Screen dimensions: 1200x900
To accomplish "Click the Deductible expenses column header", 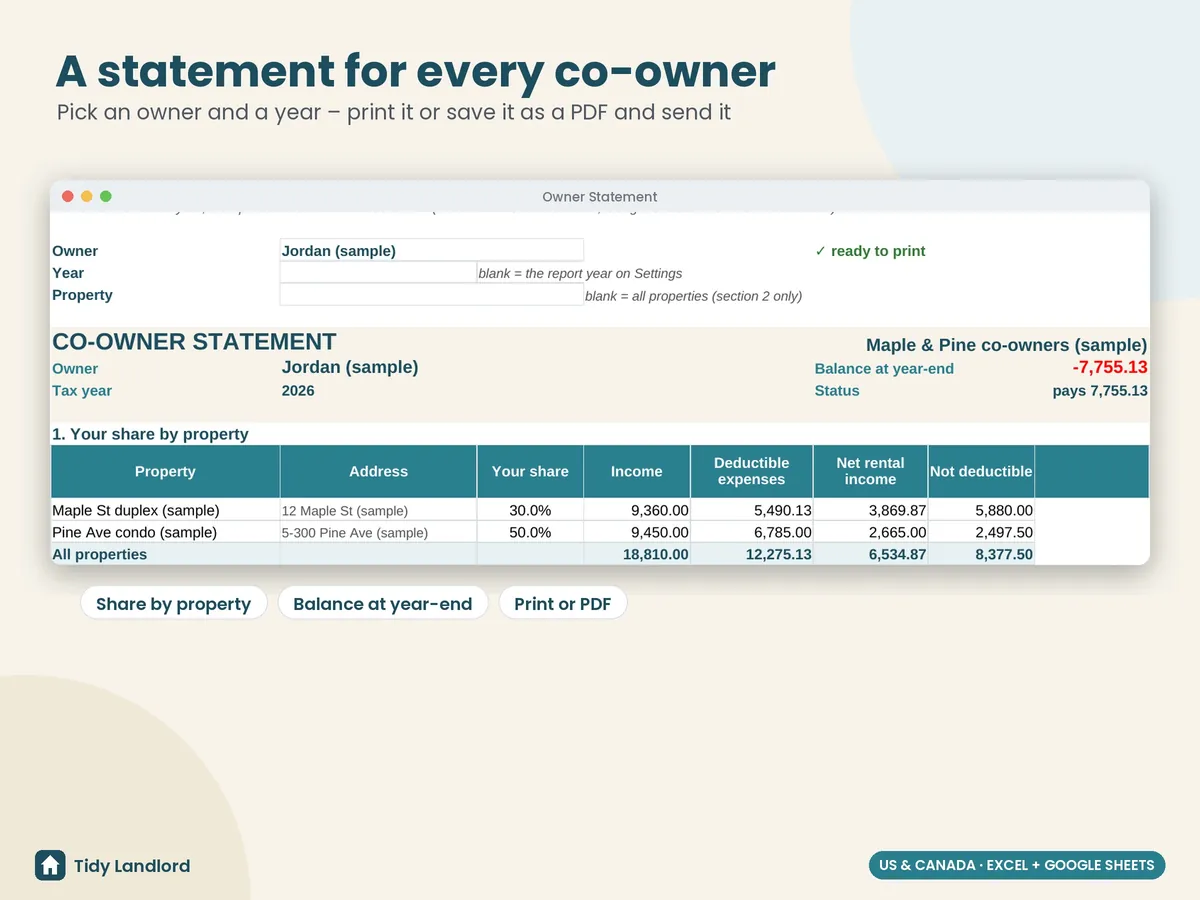I will point(751,471).
